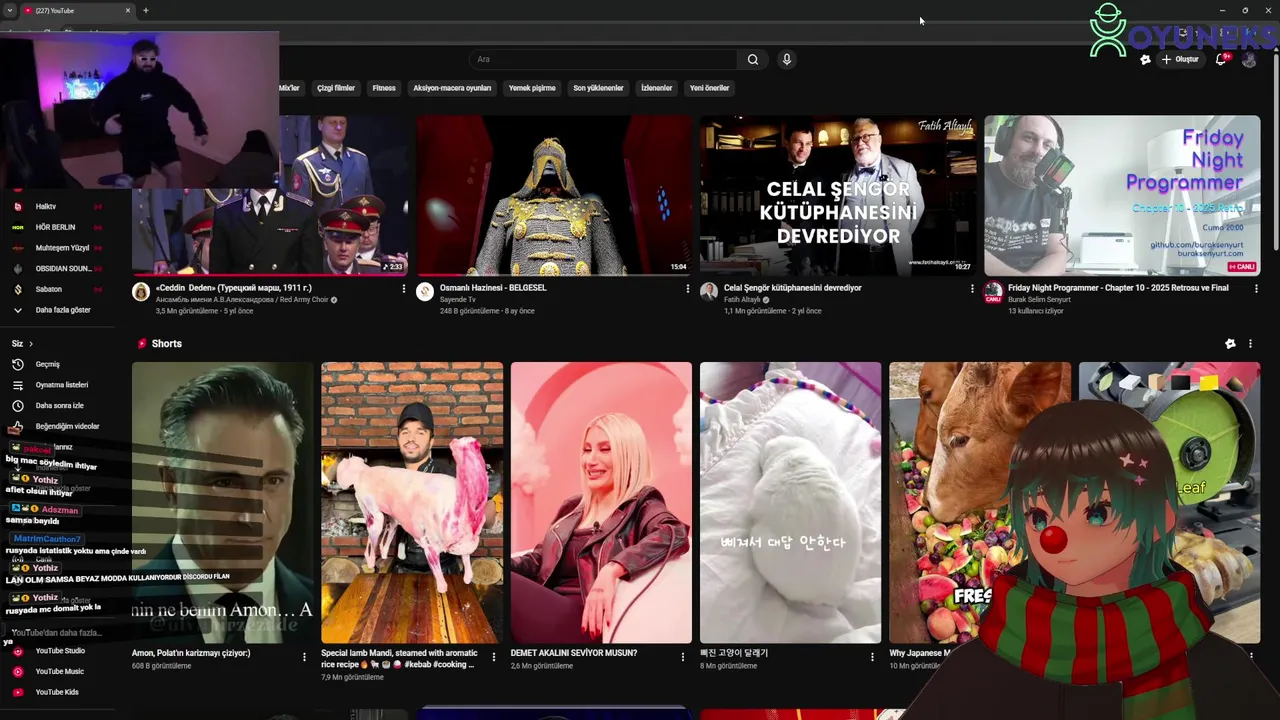This screenshot has width=1280, height=720.
Task: Click inside the Ara search field
Action: click(604, 59)
